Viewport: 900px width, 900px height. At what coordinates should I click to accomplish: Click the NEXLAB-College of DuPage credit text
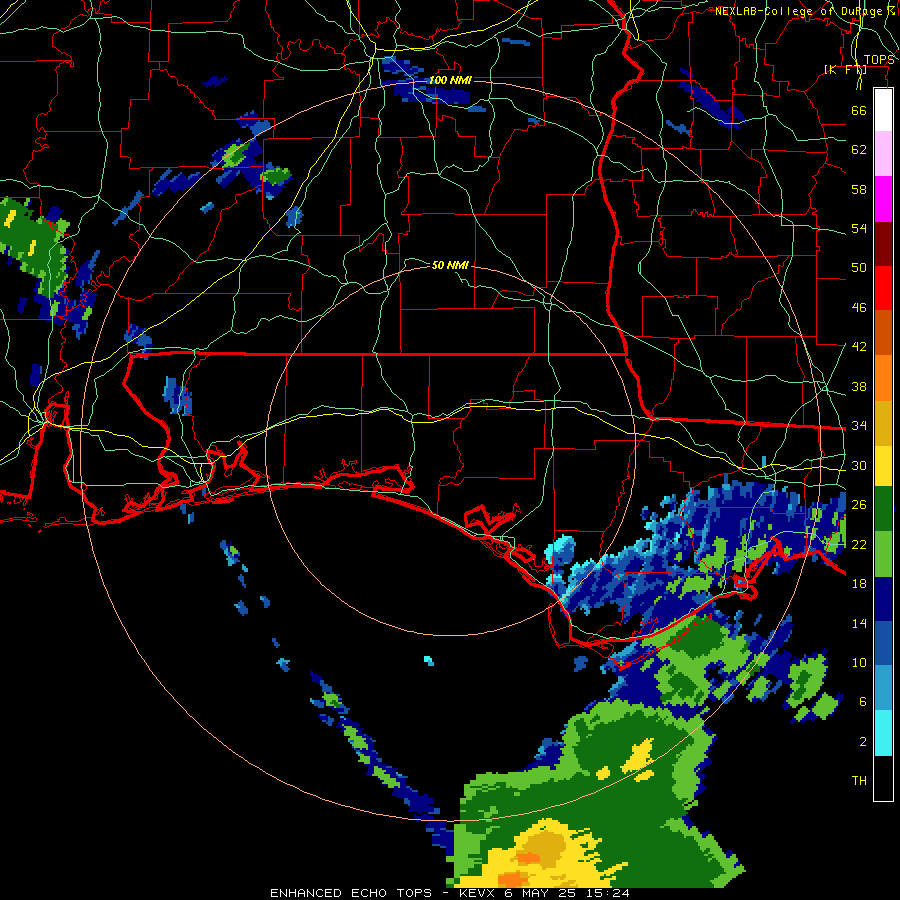[805, 11]
